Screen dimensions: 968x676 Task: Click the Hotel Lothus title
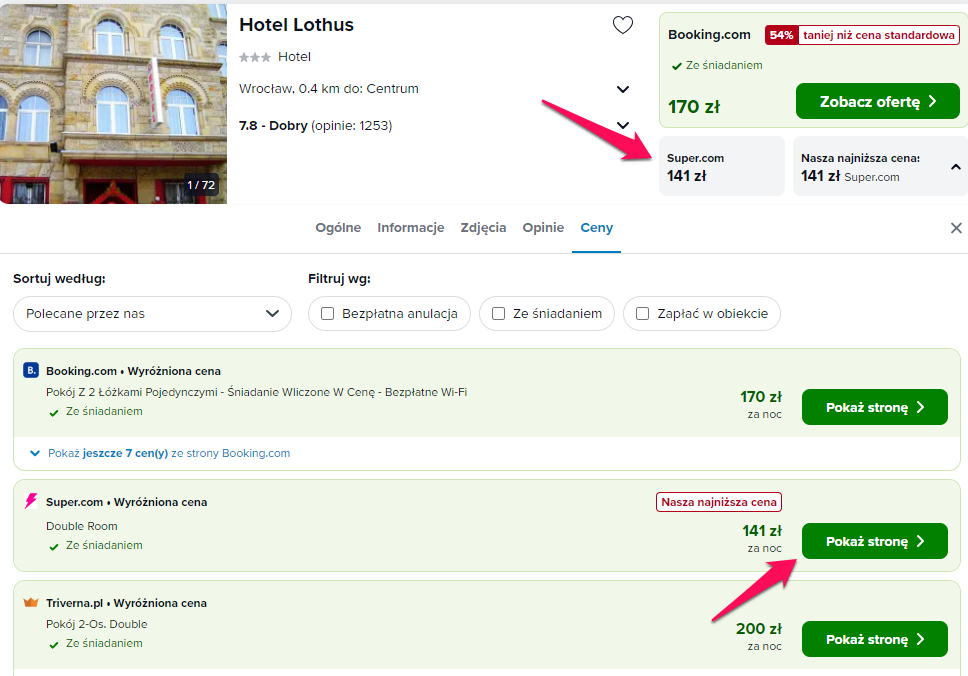[296, 25]
